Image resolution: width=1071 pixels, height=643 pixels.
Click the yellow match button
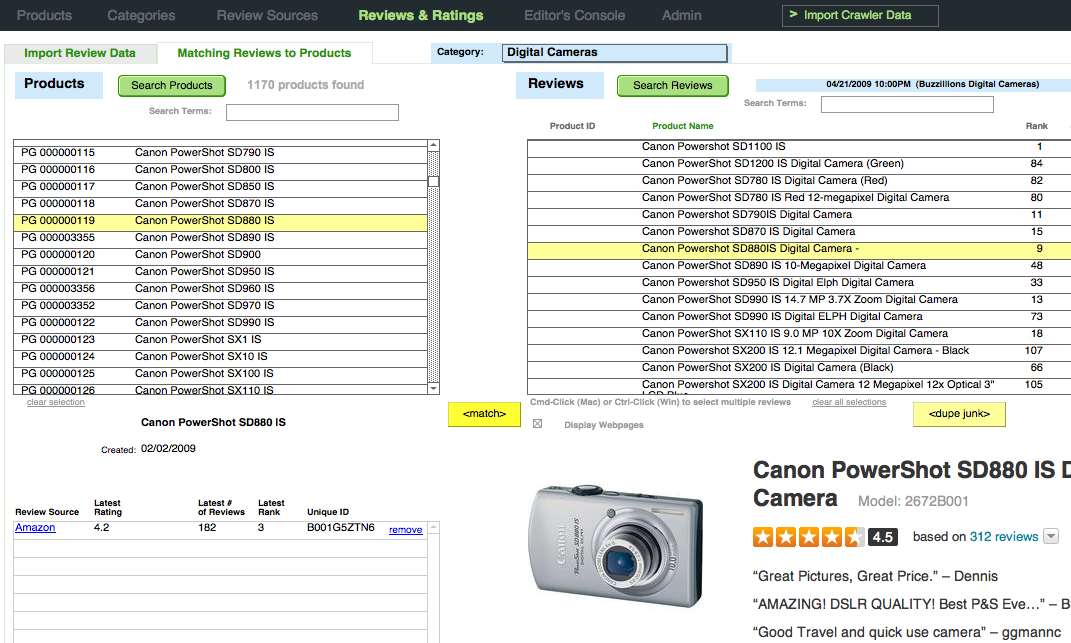pos(484,414)
